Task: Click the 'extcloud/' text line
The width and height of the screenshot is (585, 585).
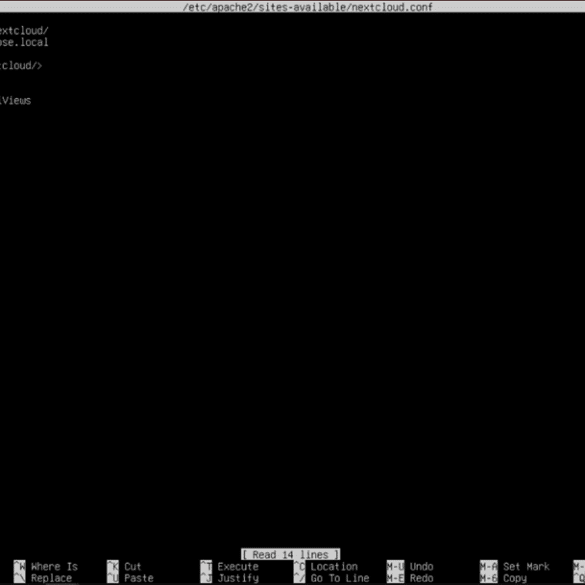Action: [24, 31]
